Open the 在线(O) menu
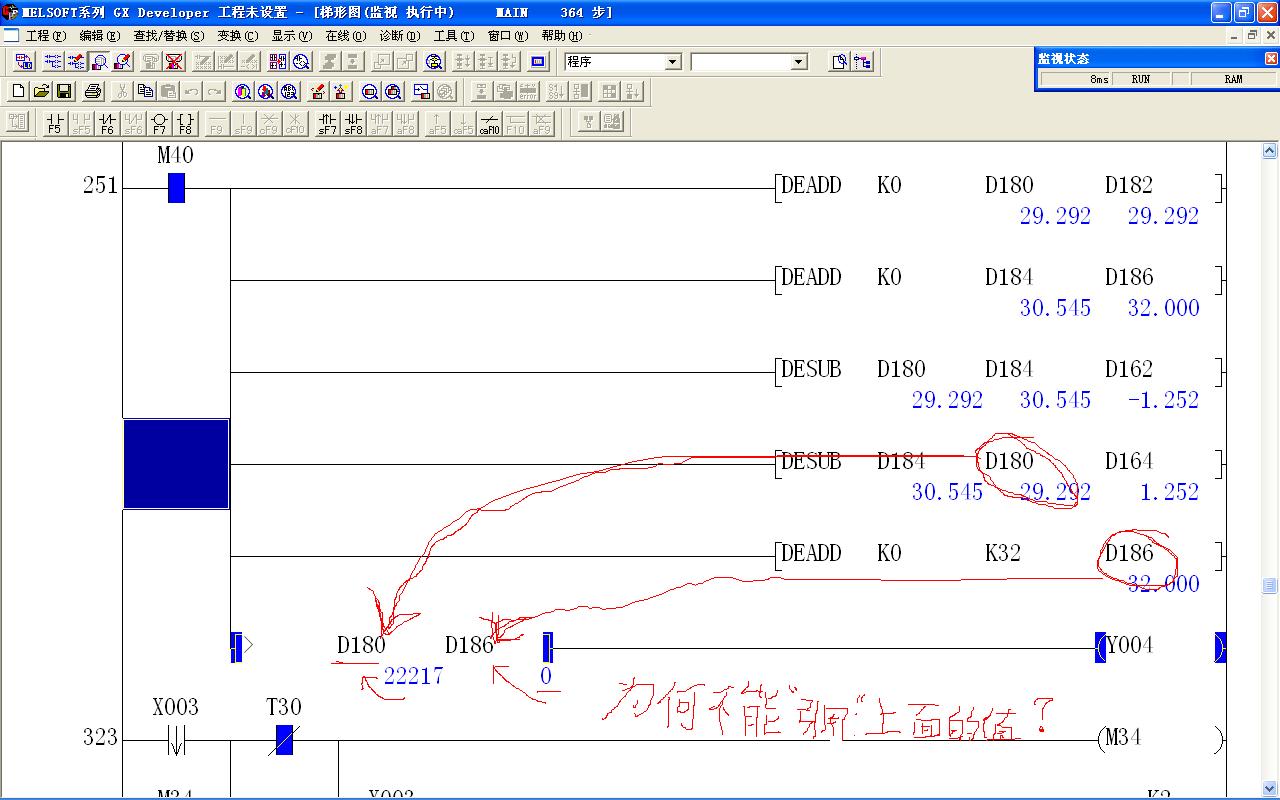 click(345, 35)
